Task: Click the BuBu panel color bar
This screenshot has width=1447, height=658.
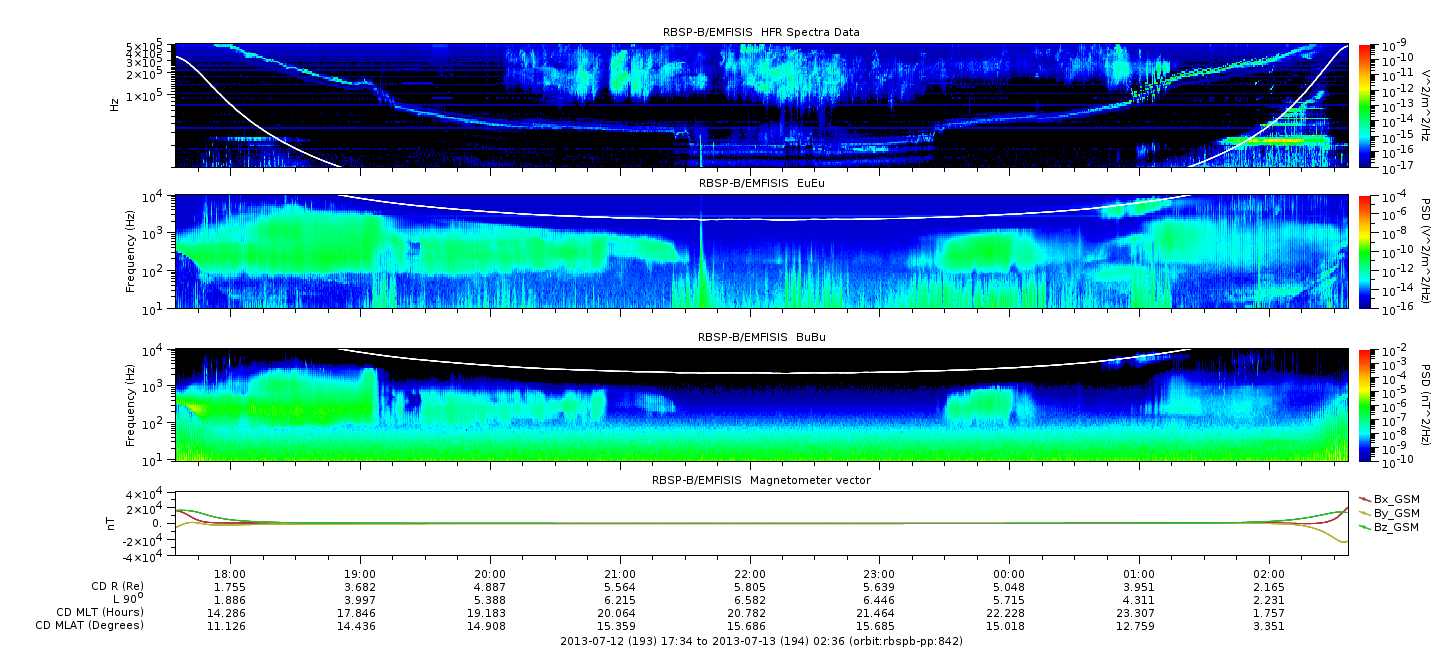Action: (x=1364, y=405)
